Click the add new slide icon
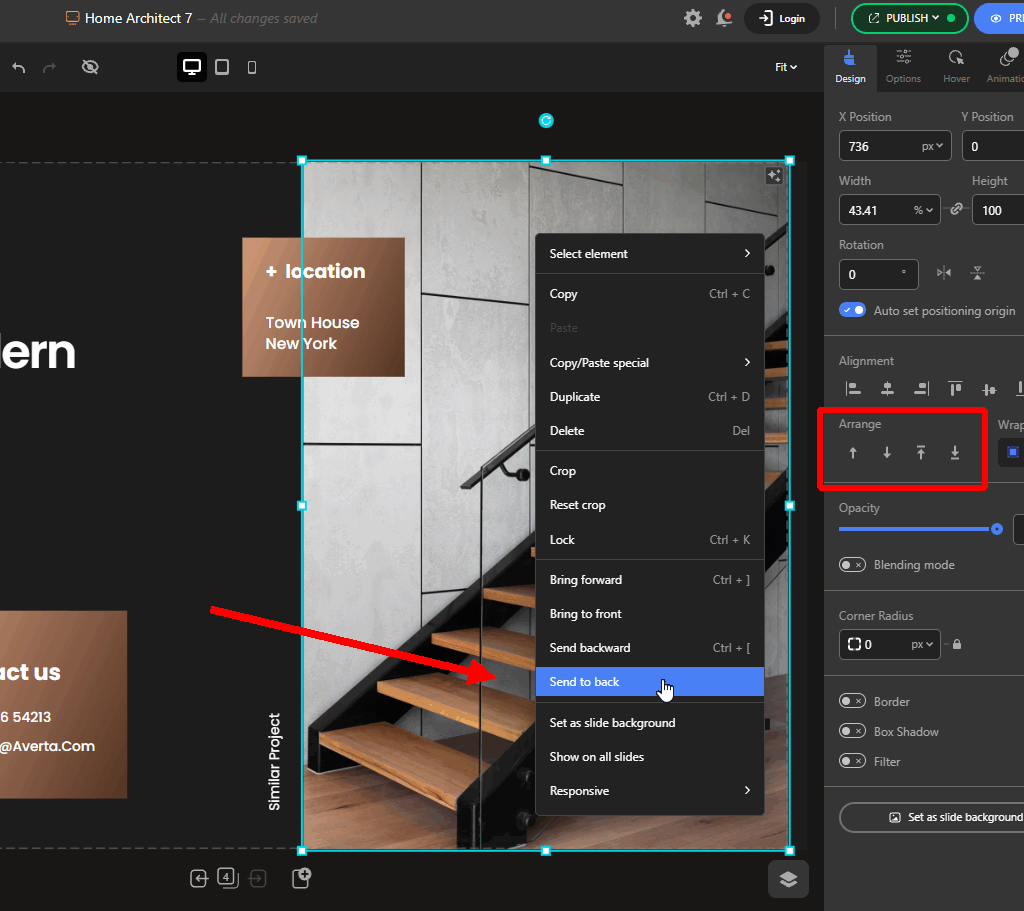Image resolution: width=1024 pixels, height=911 pixels. click(x=301, y=878)
